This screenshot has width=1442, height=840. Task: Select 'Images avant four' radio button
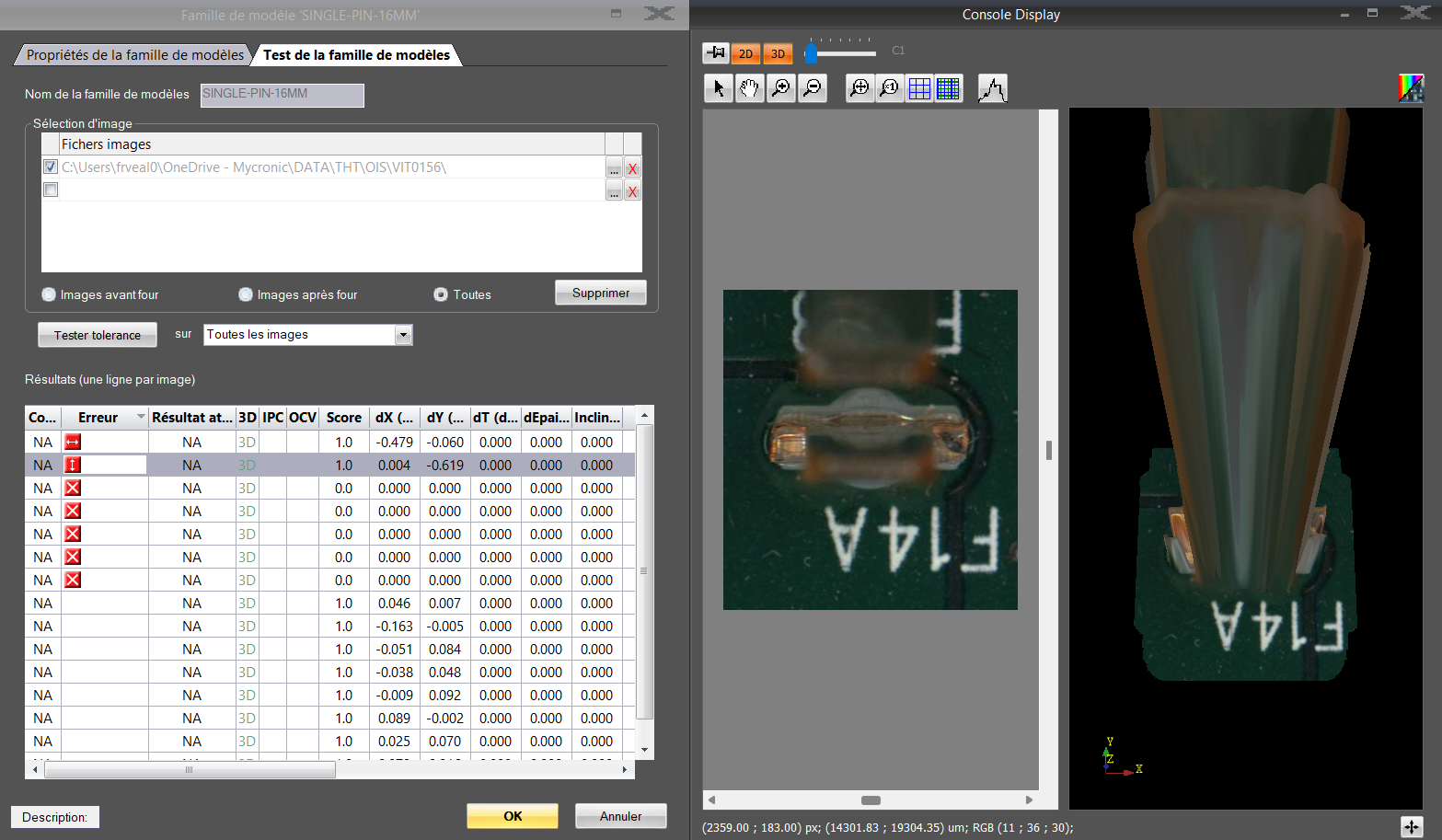[x=49, y=294]
